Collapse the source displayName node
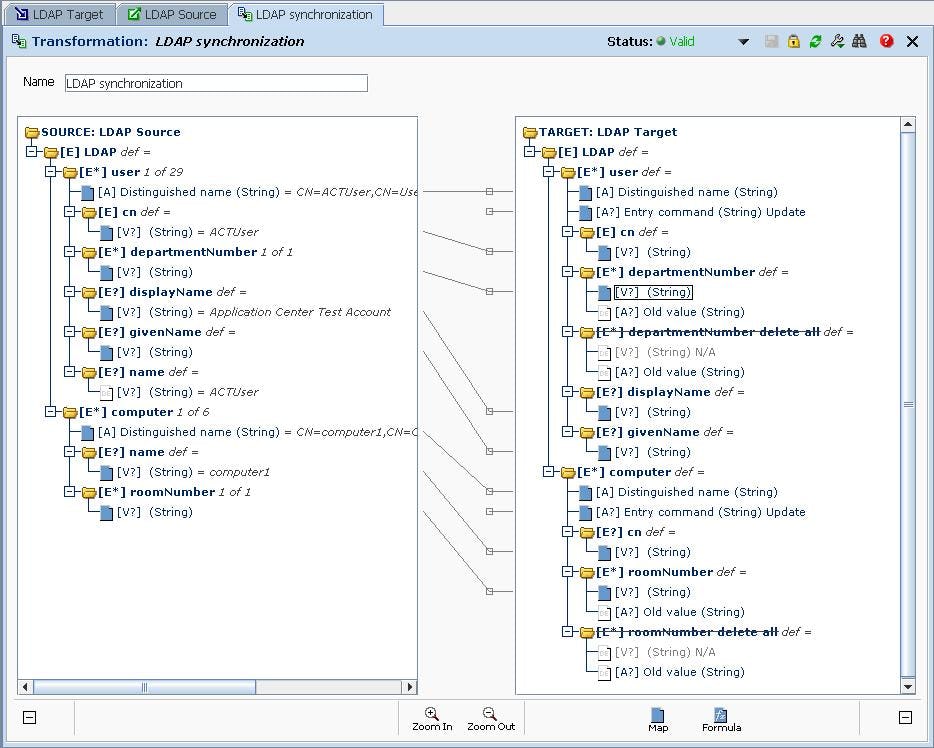The height and width of the screenshot is (748, 934). tap(70, 292)
